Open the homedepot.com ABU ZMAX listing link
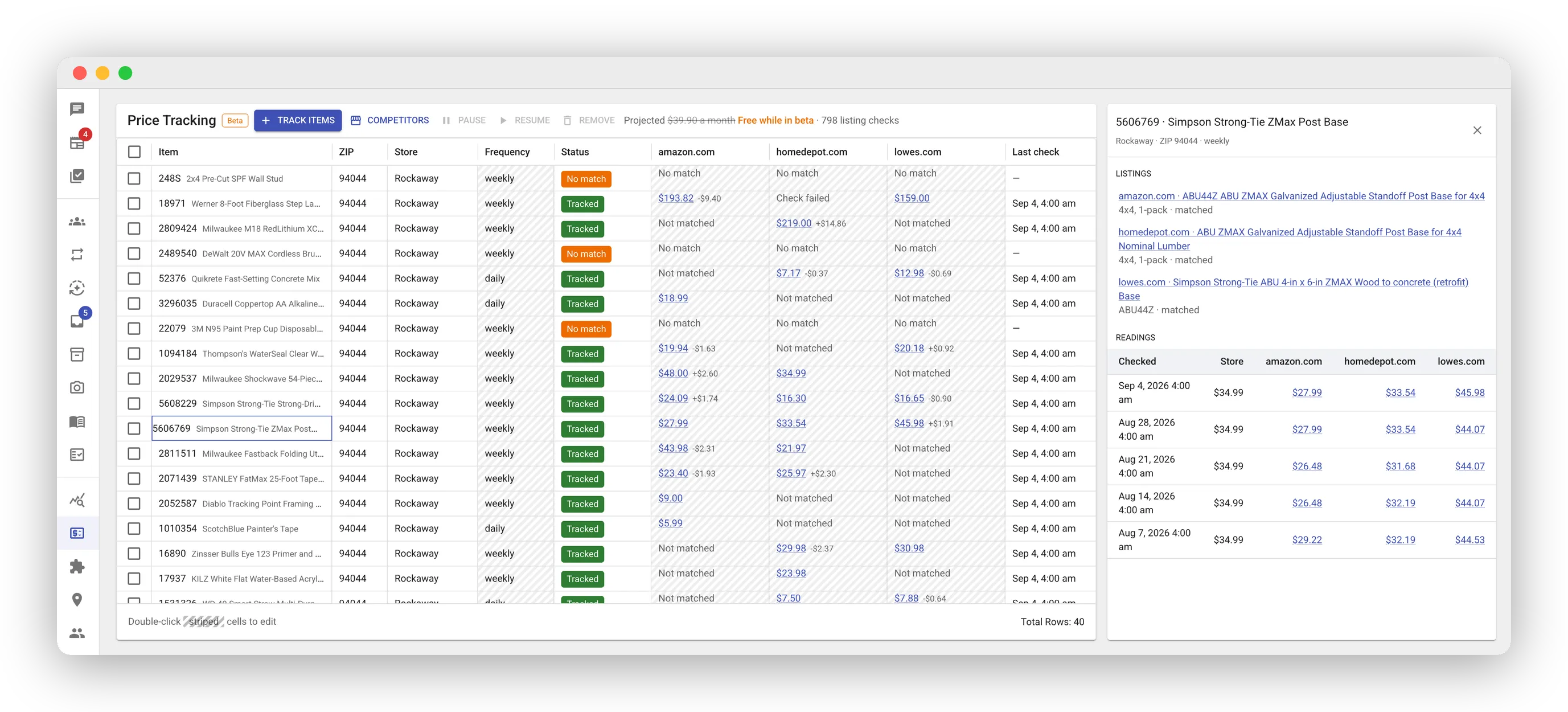Screen dimensions: 1568x712 click(1289, 239)
